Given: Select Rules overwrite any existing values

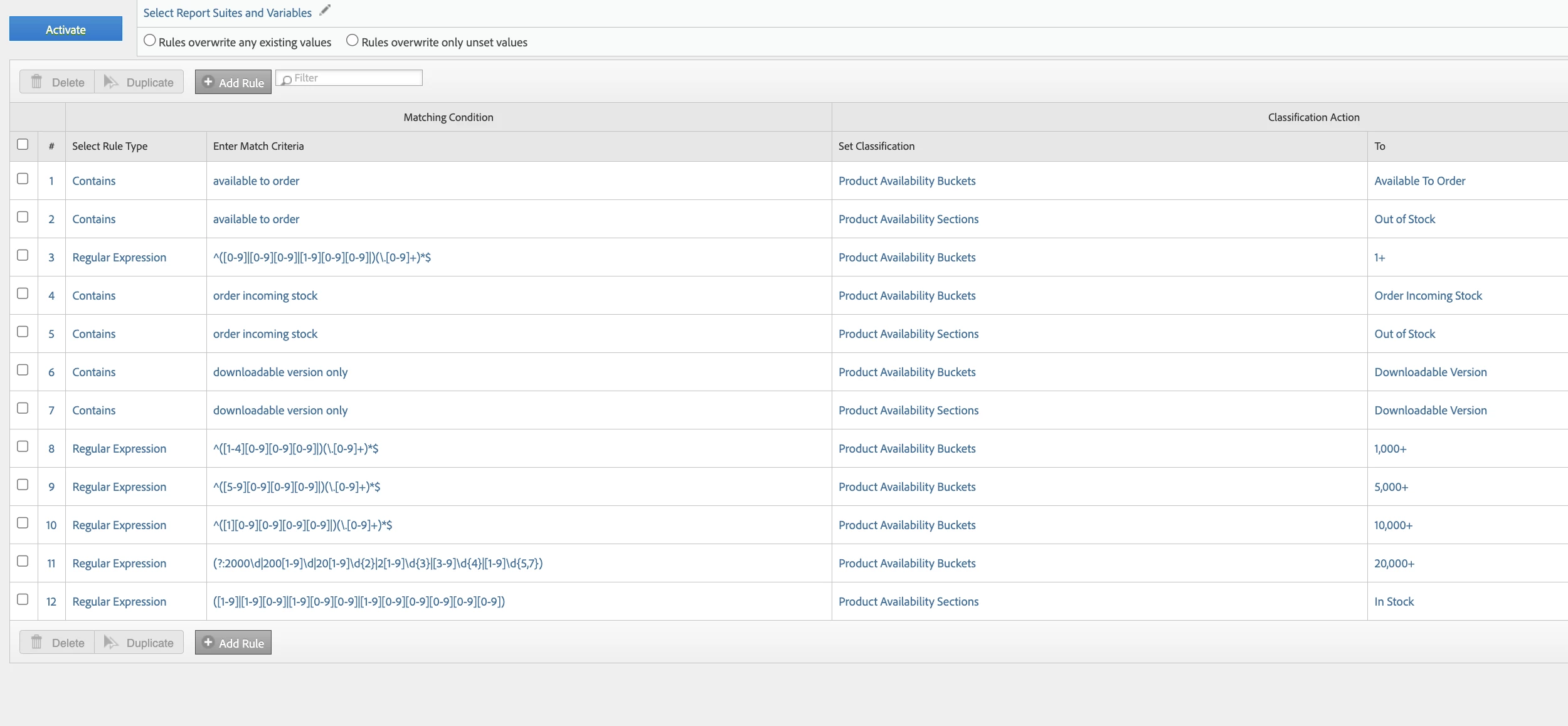Looking at the screenshot, I should 150,41.
